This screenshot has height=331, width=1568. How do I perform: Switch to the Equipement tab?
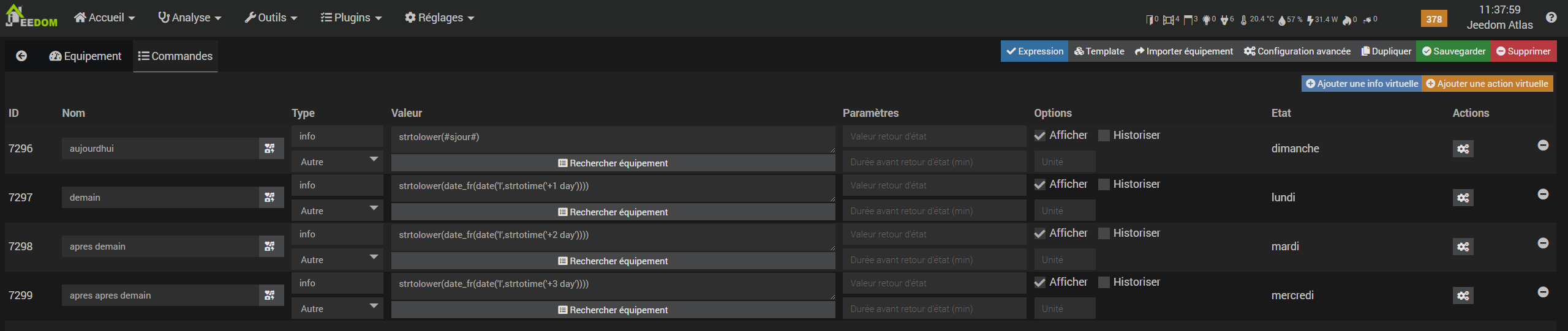[x=86, y=56]
